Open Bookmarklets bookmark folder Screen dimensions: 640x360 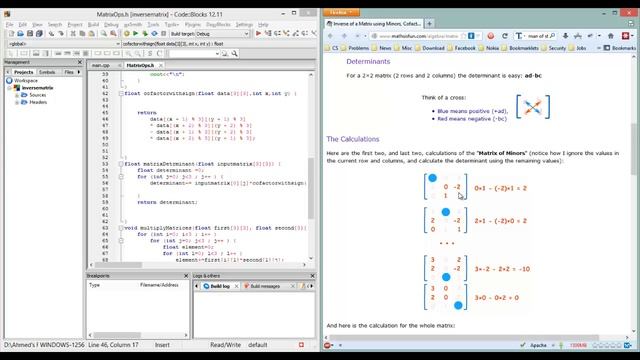520,48
